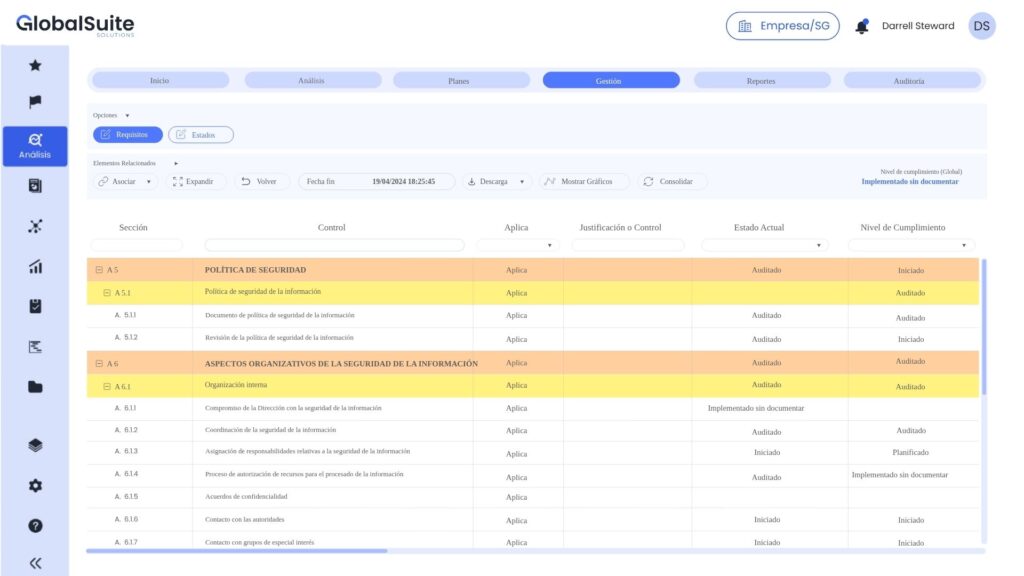Switch to the Auditoría tab

(x=909, y=81)
